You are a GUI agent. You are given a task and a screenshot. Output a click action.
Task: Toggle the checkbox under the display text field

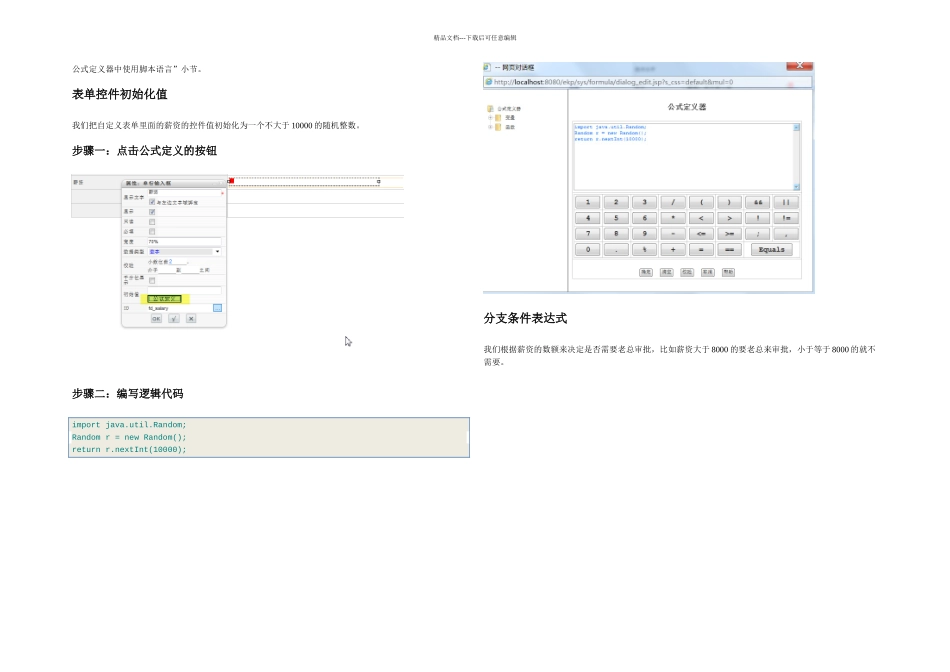(152, 202)
